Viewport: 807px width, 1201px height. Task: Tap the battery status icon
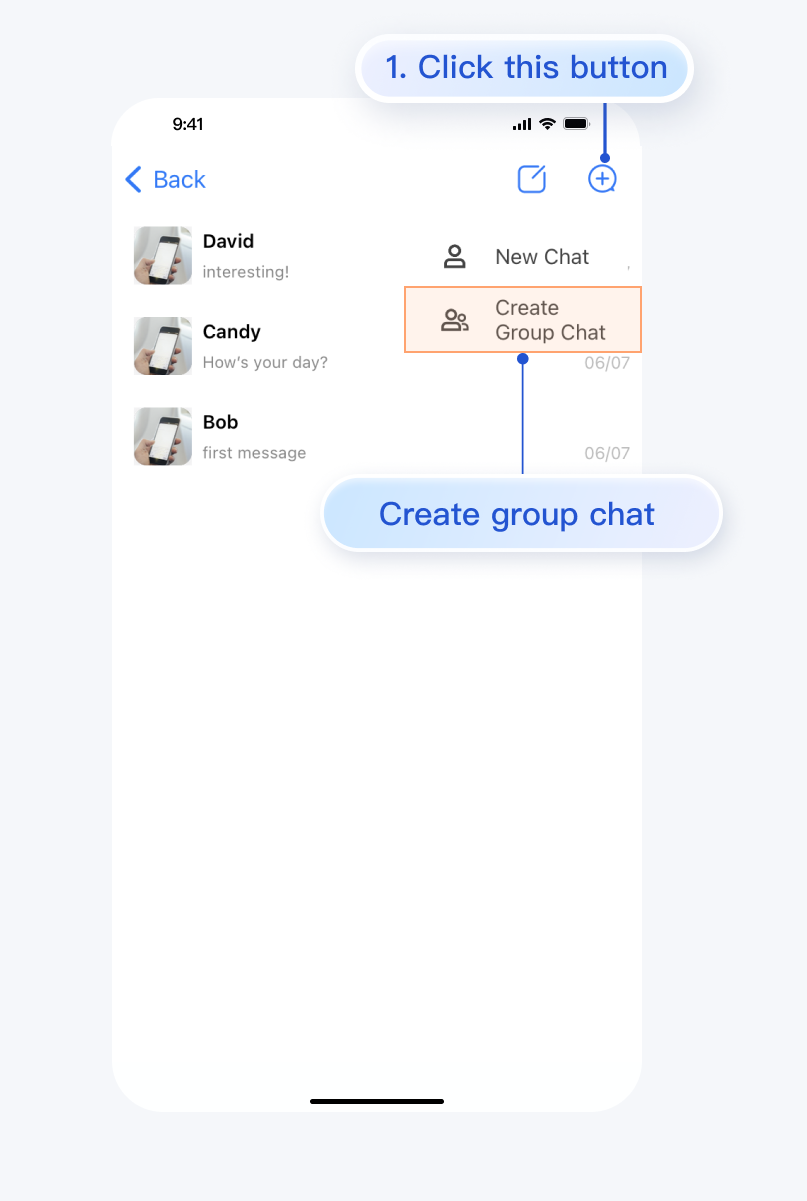[577, 124]
